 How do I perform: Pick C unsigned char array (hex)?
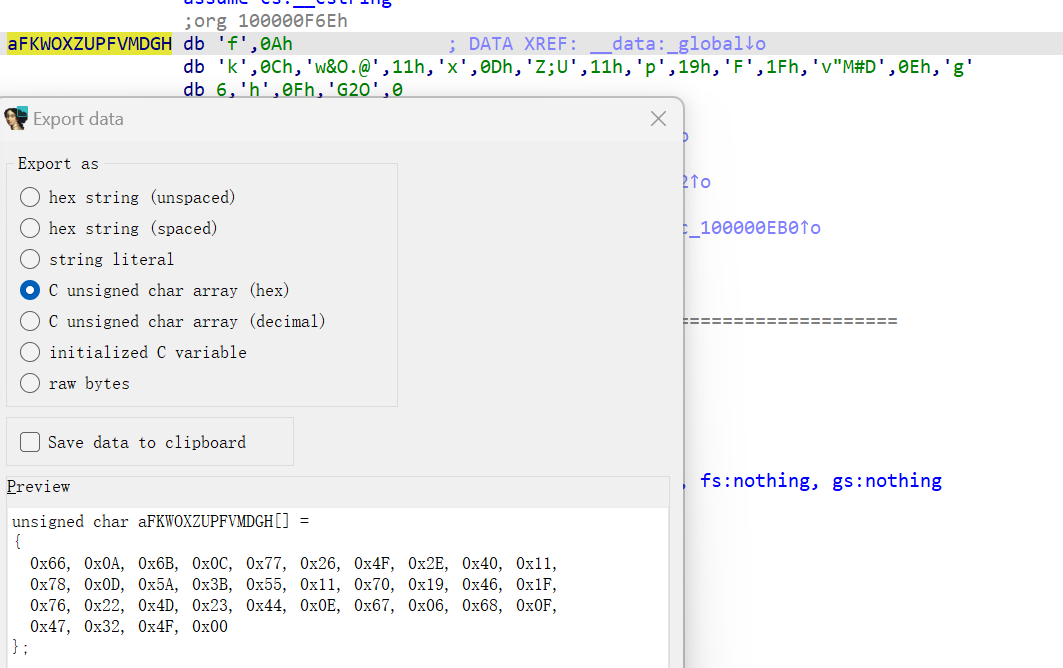coord(31,290)
